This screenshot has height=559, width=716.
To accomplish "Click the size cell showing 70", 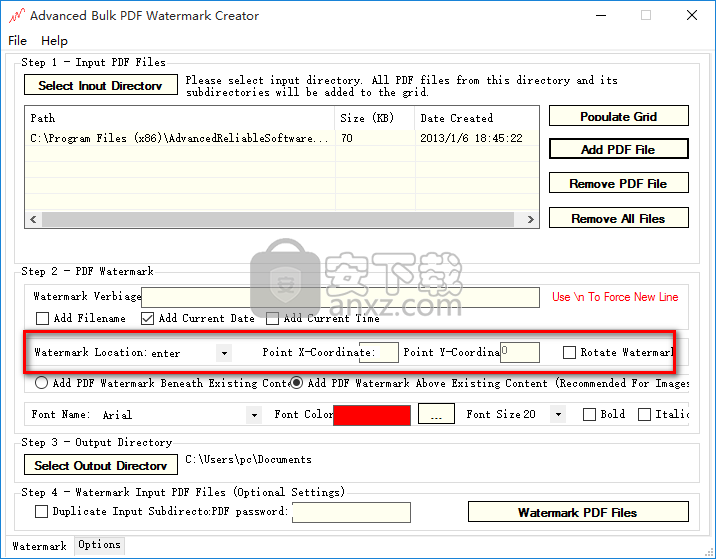I will [x=375, y=138].
